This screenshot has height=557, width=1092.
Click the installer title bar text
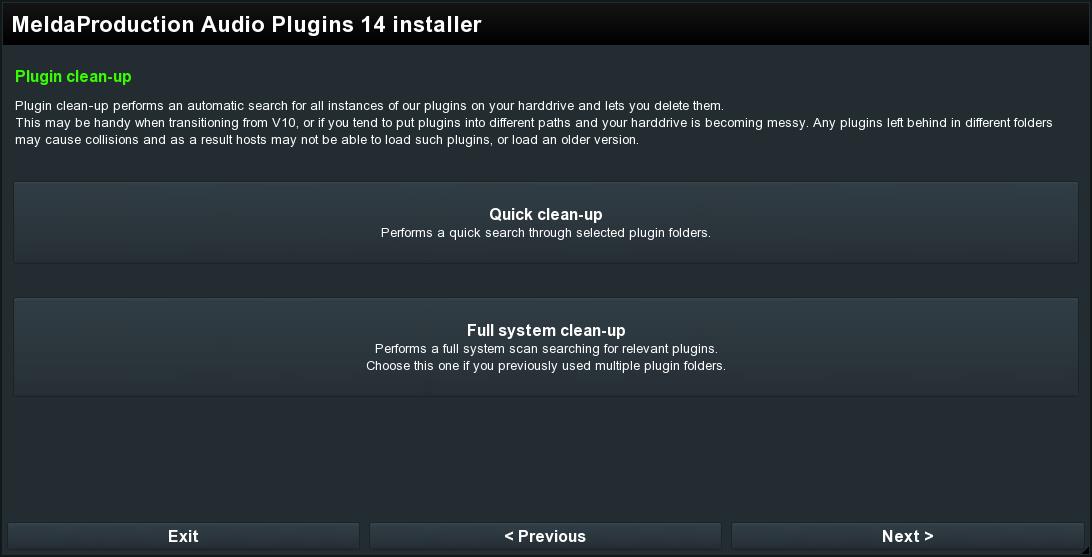247,24
